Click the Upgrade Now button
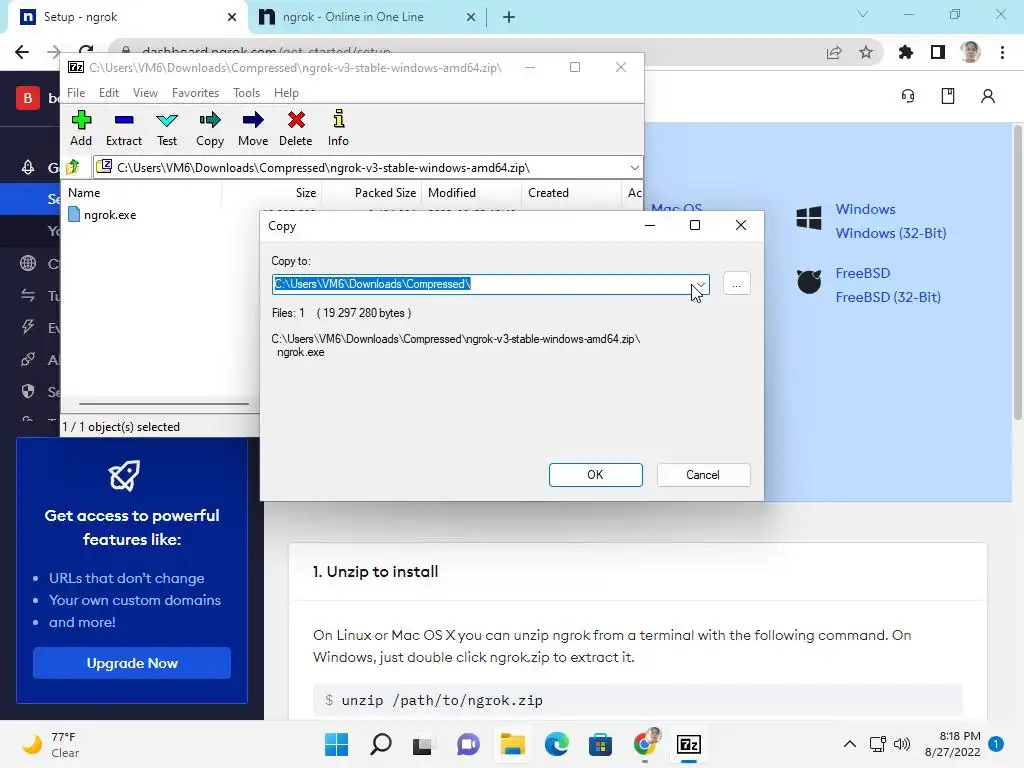Screen dimensions: 1024x768 pos(132,663)
